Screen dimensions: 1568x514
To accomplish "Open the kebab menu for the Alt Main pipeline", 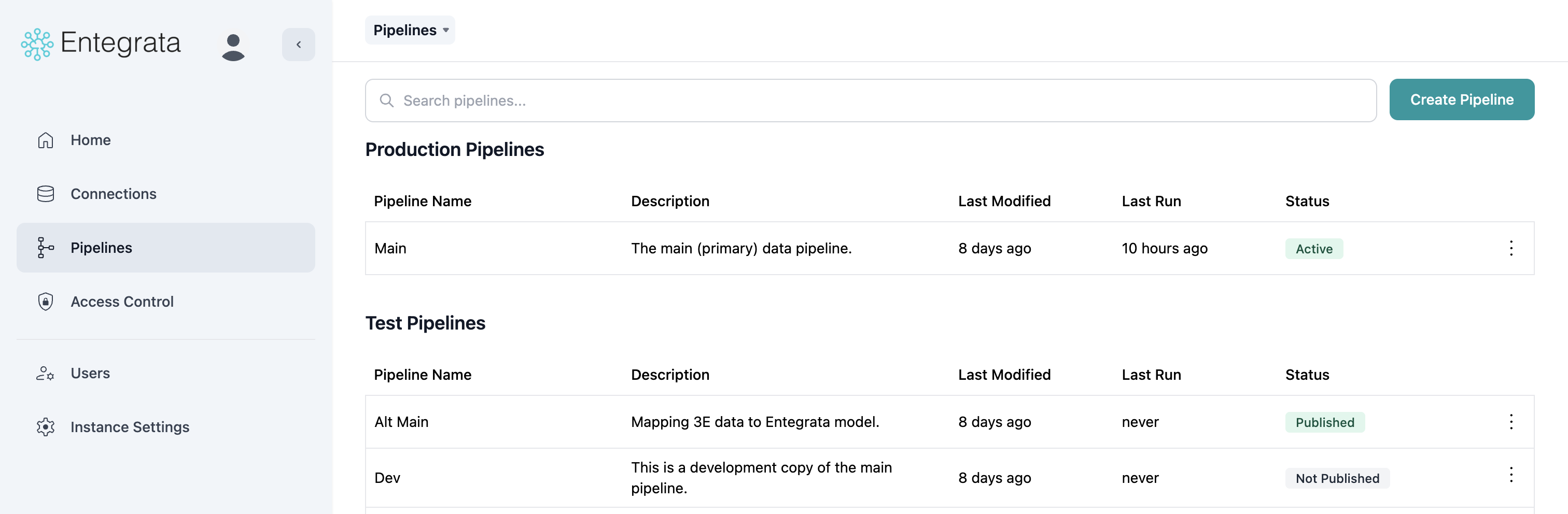I will click(1511, 422).
